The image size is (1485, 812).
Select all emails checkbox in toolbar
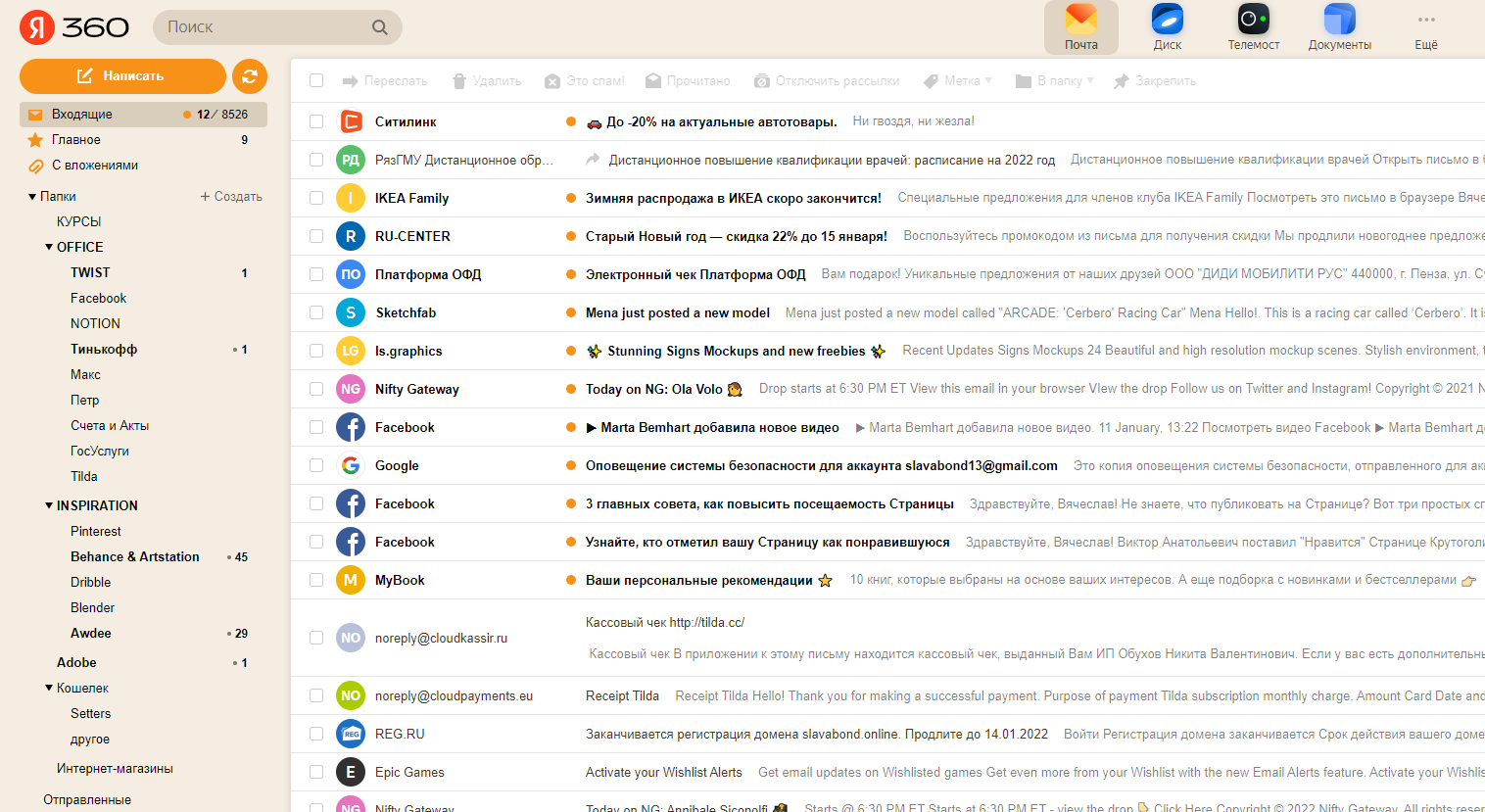point(316,80)
